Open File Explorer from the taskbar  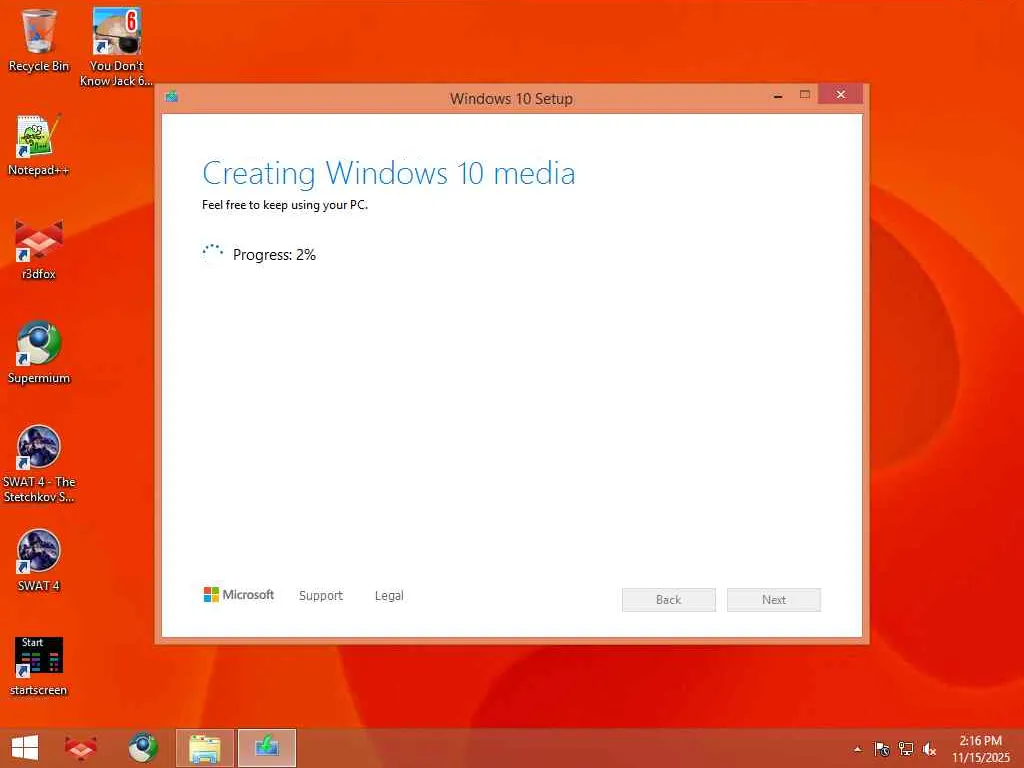pyautogui.click(x=204, y=748)
